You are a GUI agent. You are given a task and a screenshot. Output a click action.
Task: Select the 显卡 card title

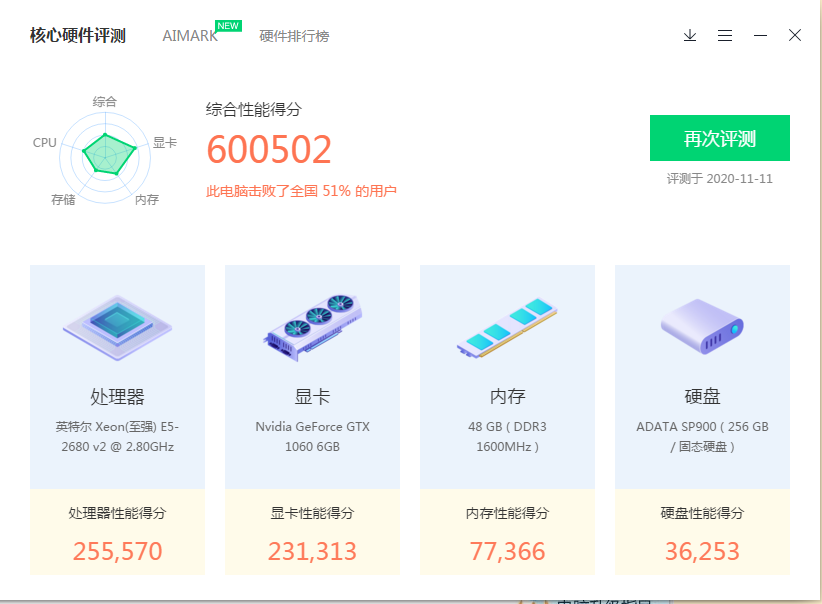point(312,396)
